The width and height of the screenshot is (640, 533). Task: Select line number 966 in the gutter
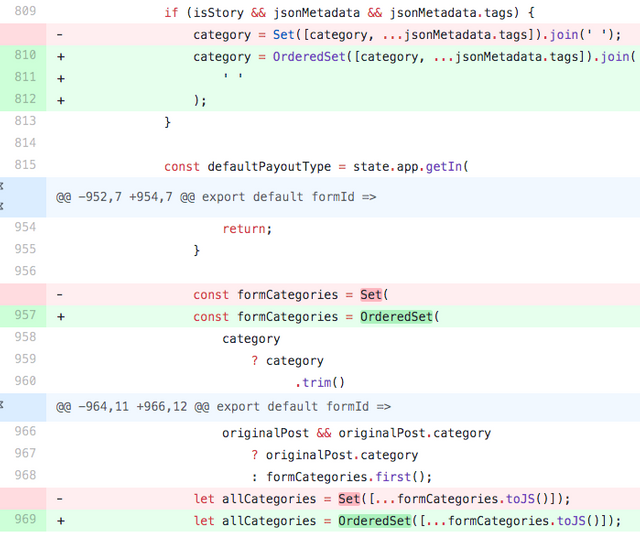25,432
